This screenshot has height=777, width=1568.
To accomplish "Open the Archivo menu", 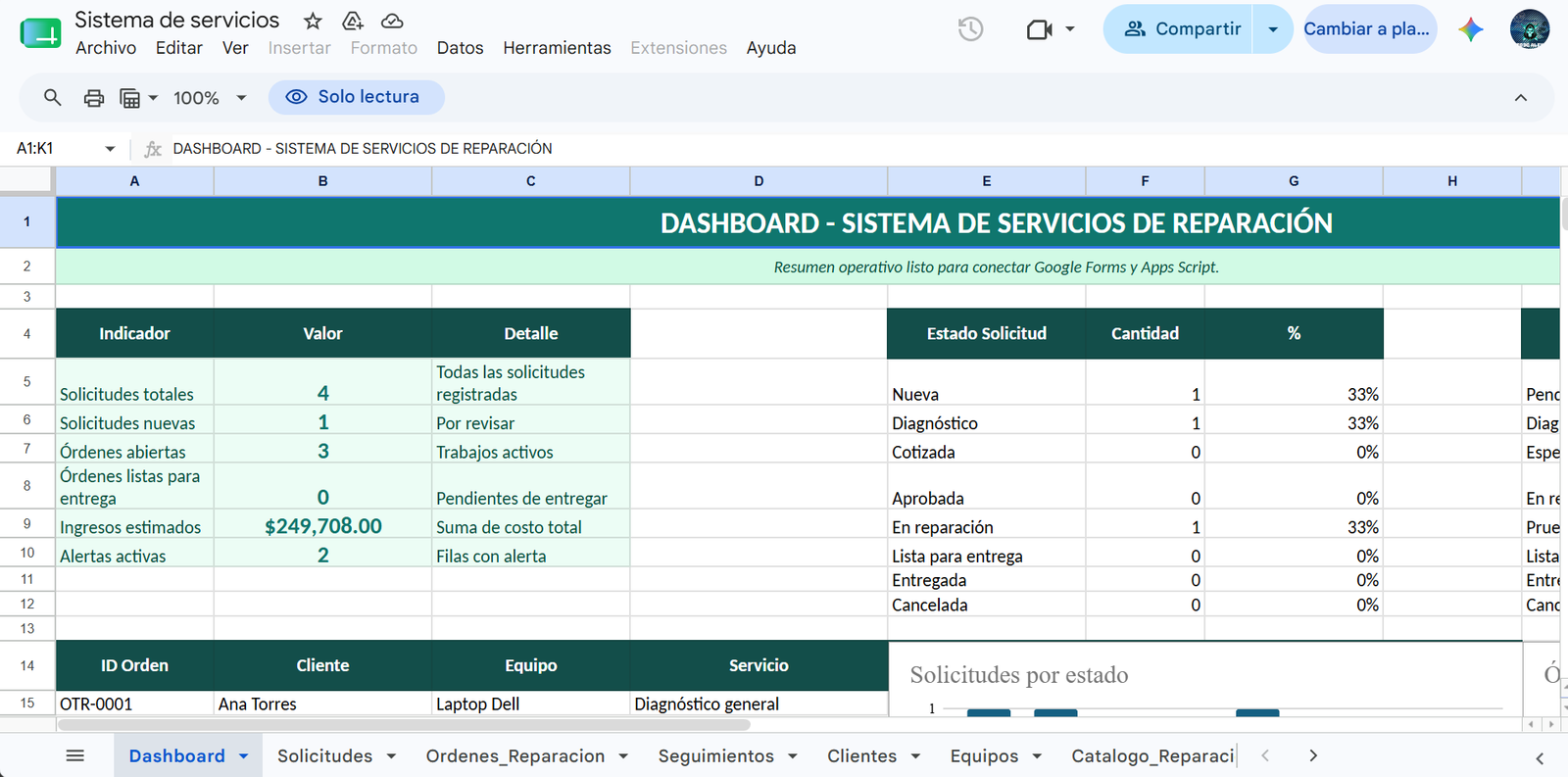I will (x=106, y=48).
